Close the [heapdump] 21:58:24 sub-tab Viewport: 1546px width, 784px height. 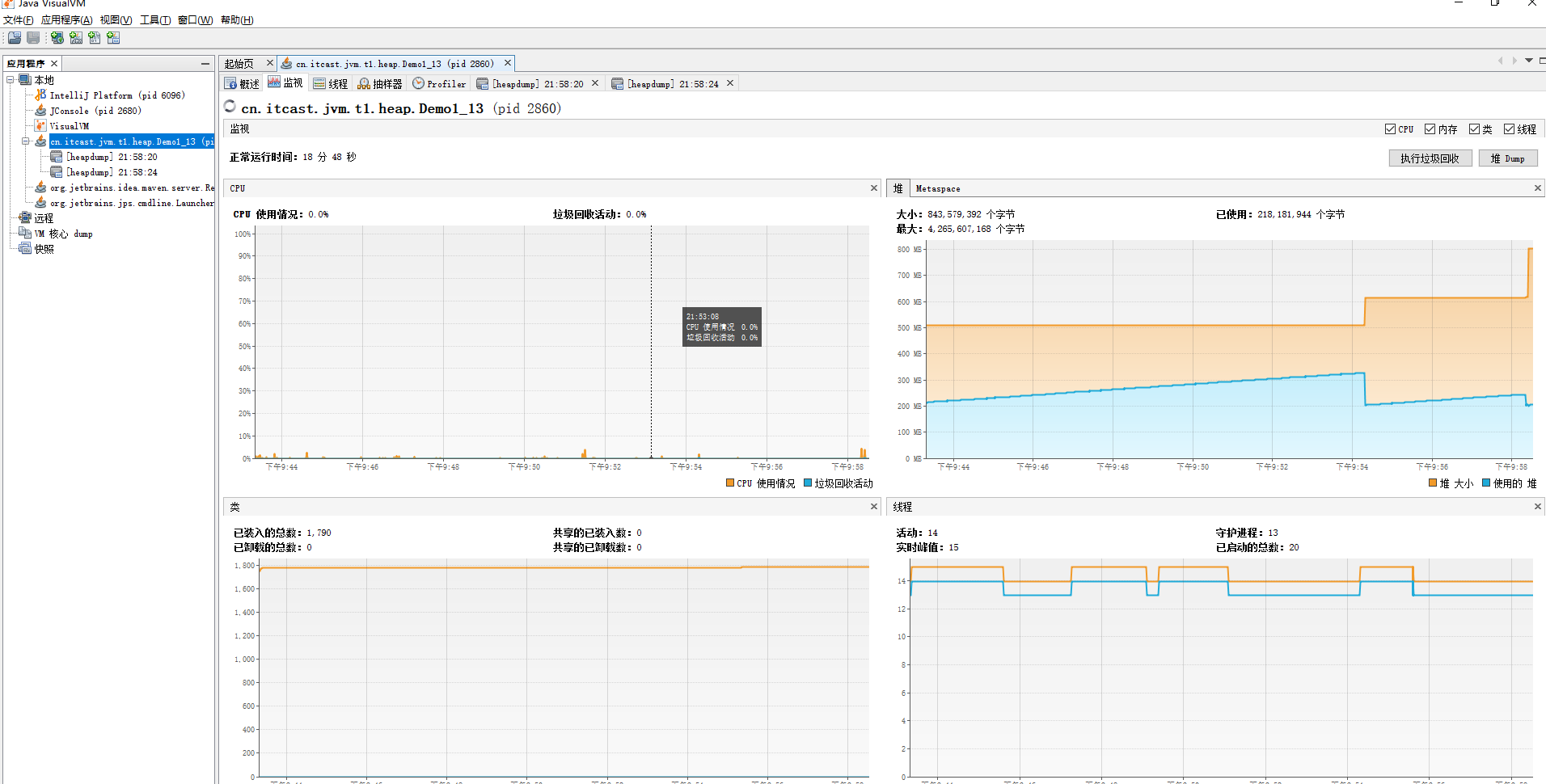pyautogui.click(x=730, y=83)
